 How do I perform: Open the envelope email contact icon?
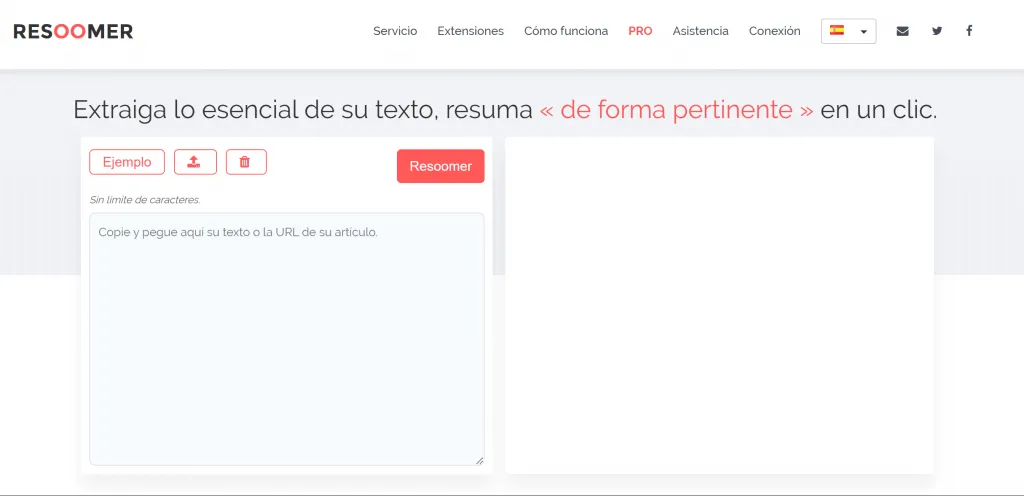pyautogui.click(x=903, y=31)
